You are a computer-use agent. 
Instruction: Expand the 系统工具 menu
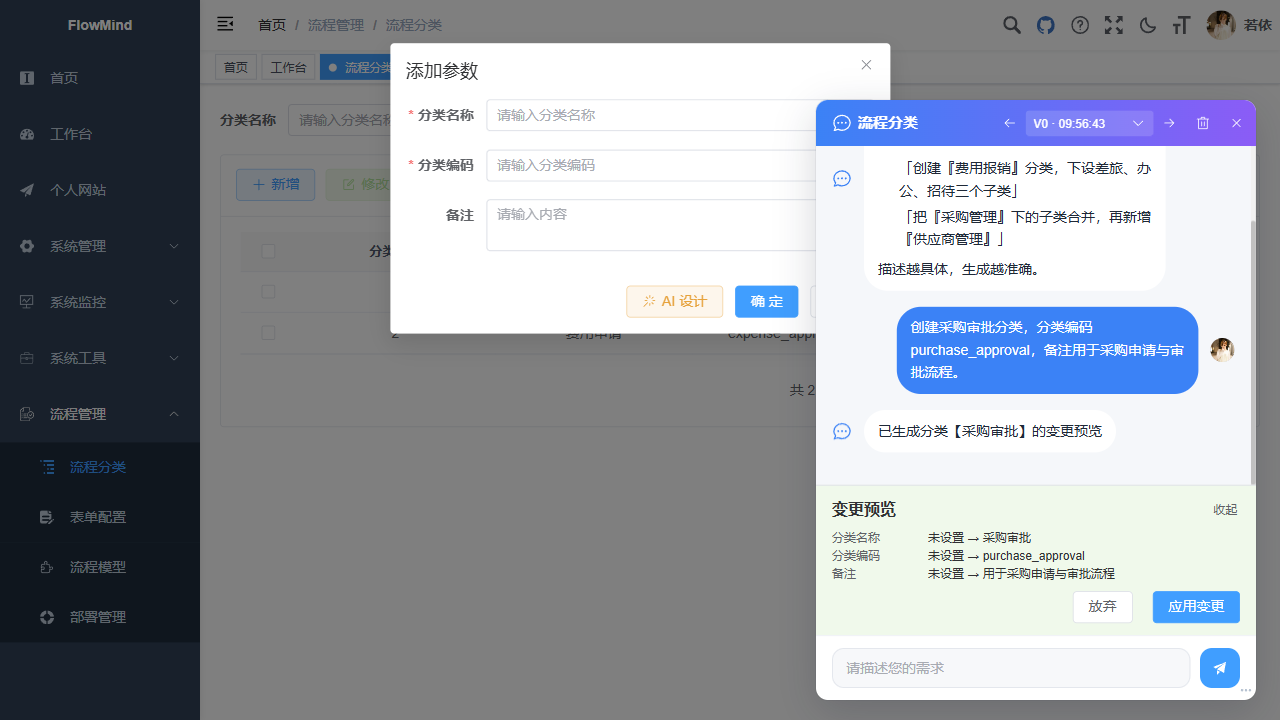(100, 358)
